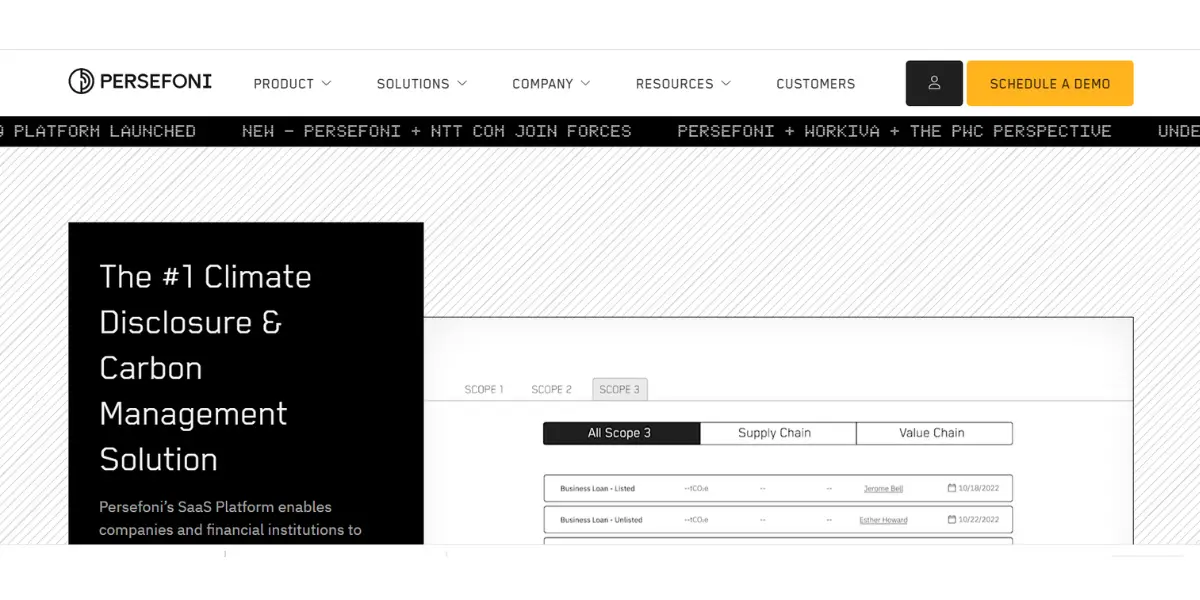Switch to the Scope 2 tab
Image resolution: width=1200 pixels, height=600 pixels.
[552, 389]
